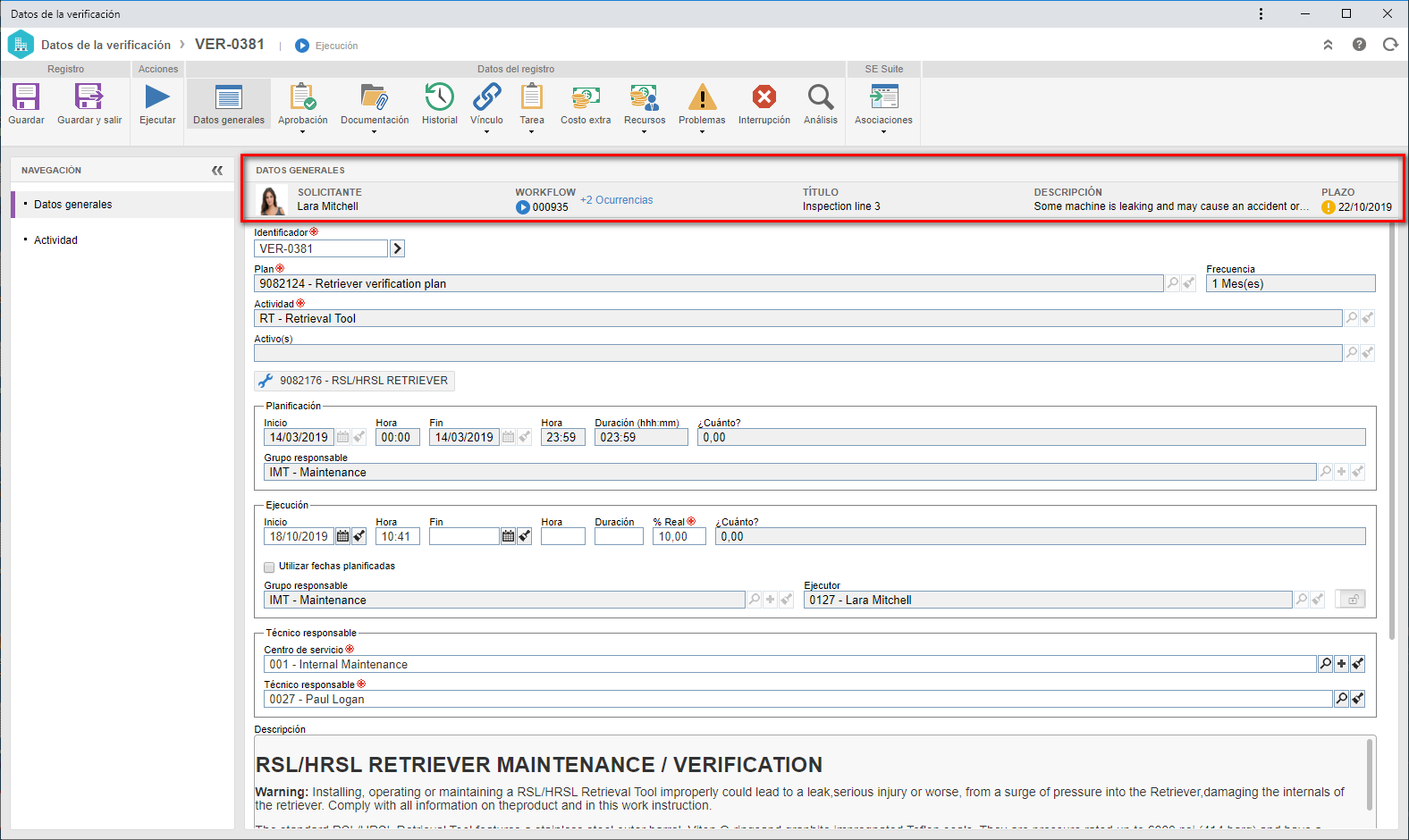
Task: Click the Centro de servicio 001 field
Action: tap(790, 664)
